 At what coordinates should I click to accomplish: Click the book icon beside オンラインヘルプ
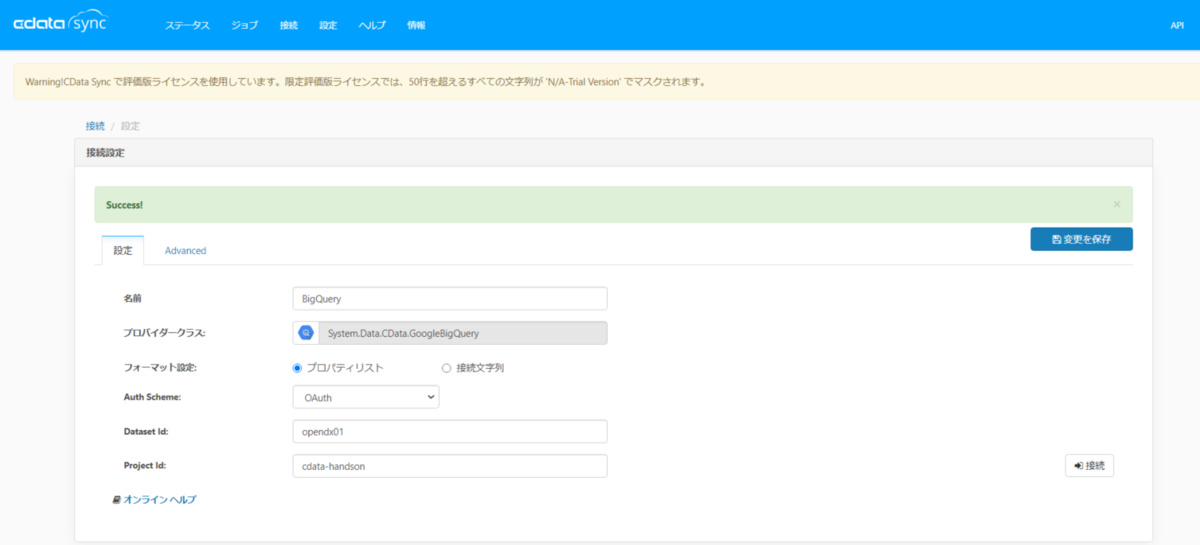click(116, 499)
